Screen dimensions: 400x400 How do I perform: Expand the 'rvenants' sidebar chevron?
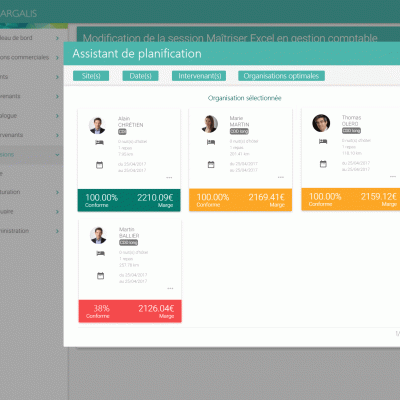(57, 135)
